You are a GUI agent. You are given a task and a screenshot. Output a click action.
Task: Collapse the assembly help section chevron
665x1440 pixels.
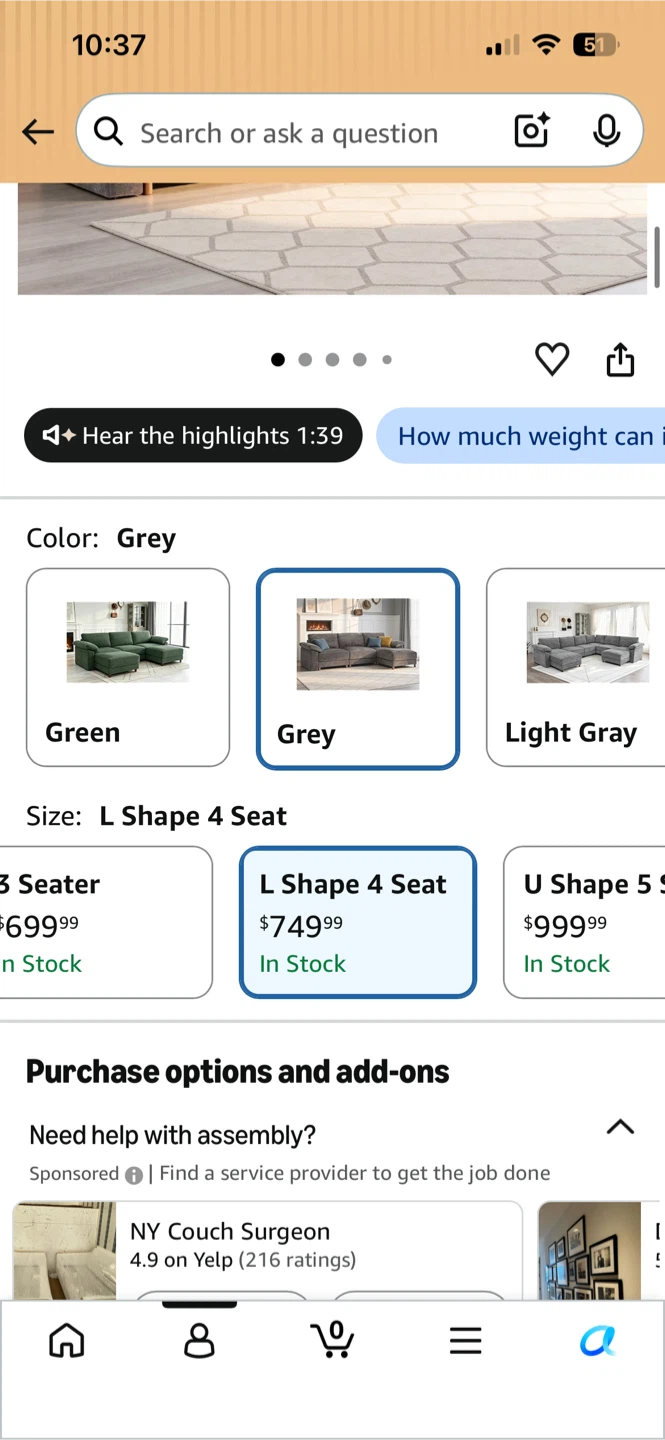[x=620, y=1127]
